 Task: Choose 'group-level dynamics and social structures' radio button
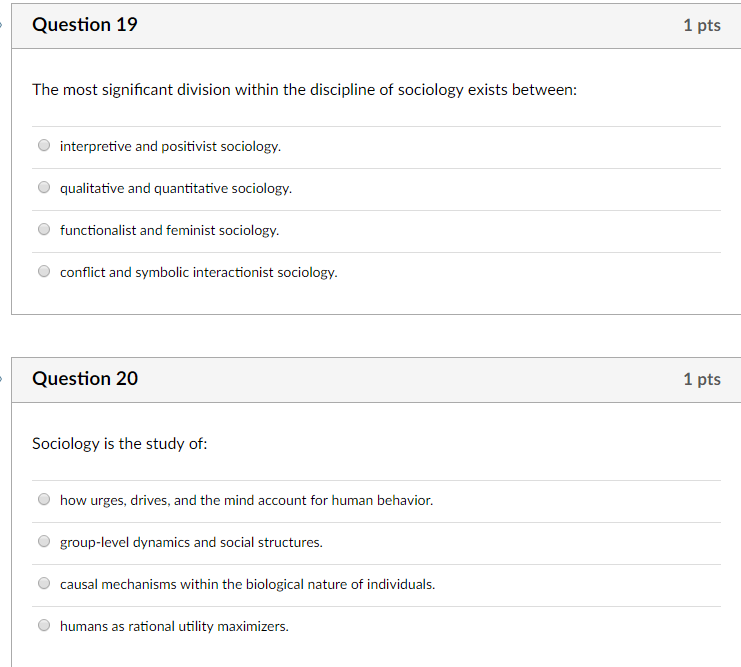click(x=44, y=541)
